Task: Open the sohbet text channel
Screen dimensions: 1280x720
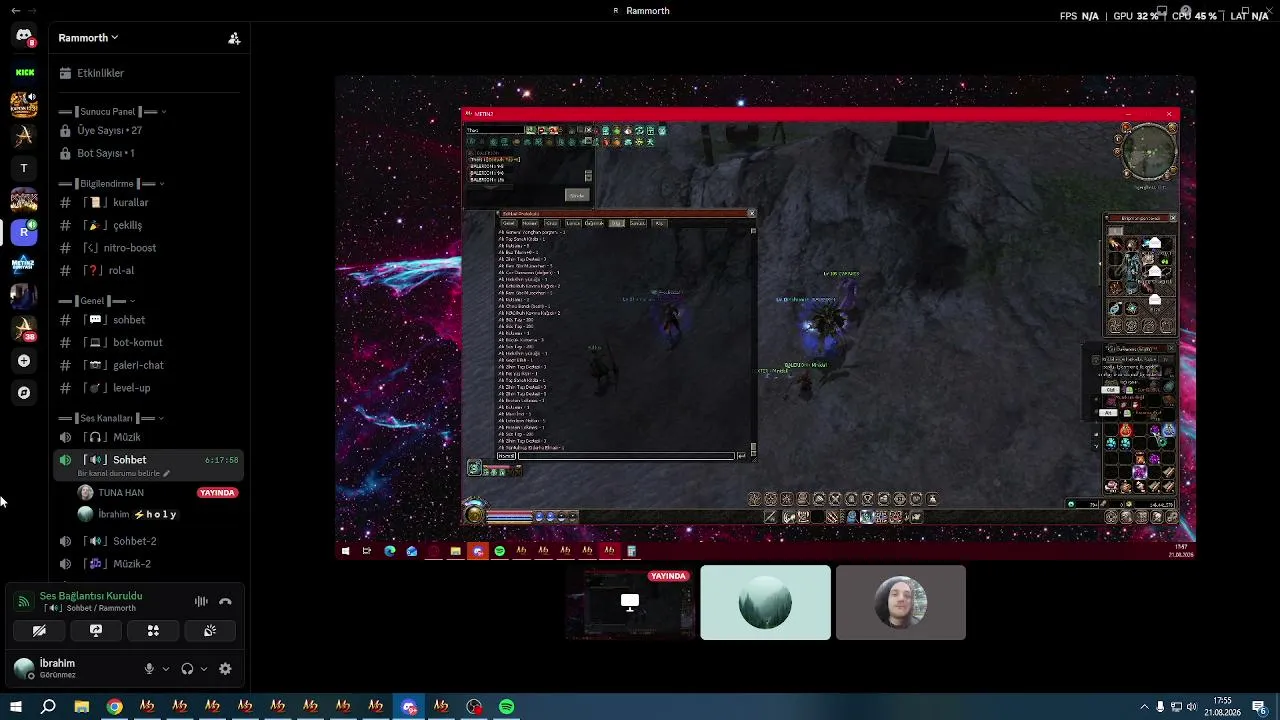Action: pyautogui.click(x=148, y=320)
